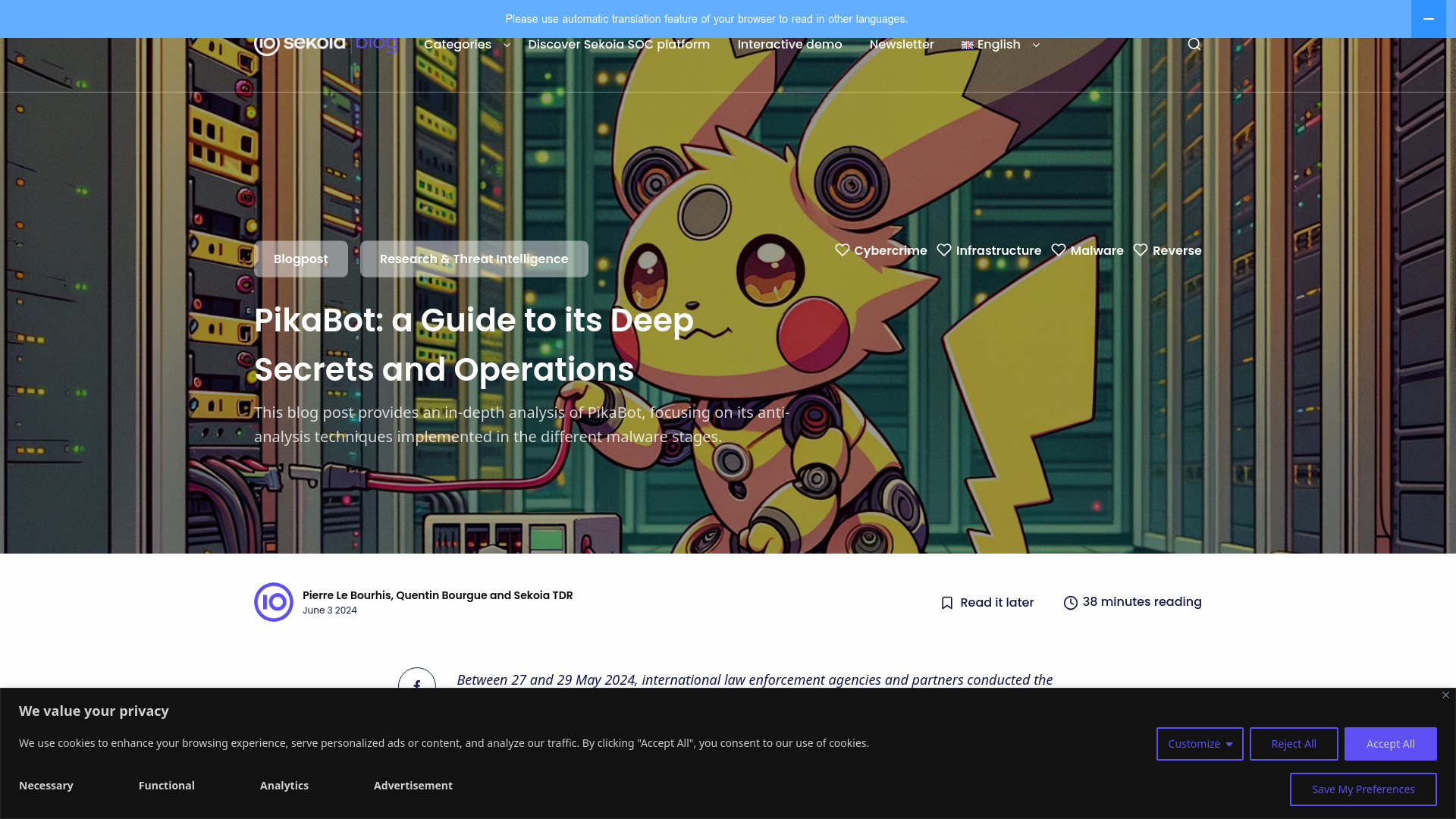Open the Infrastructure tag
Screen dimensions: 1456x819
[999, 251]
